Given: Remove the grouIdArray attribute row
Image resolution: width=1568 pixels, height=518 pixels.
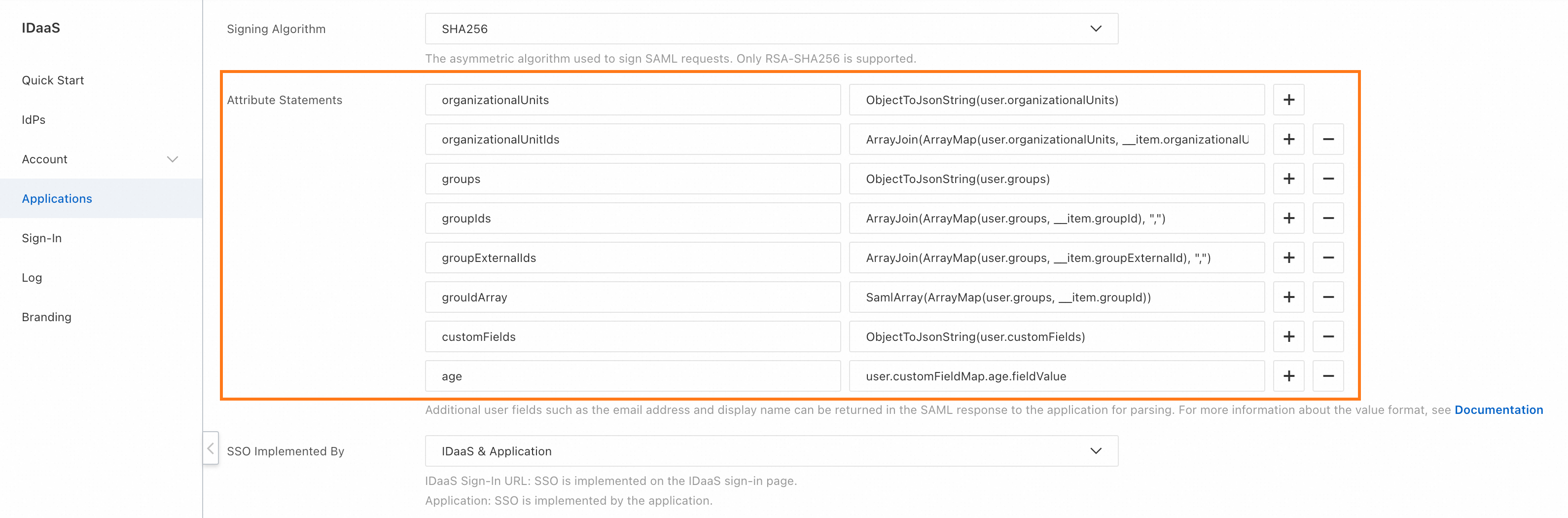Looking at the screenshot, I should [x=1328, y=297].
